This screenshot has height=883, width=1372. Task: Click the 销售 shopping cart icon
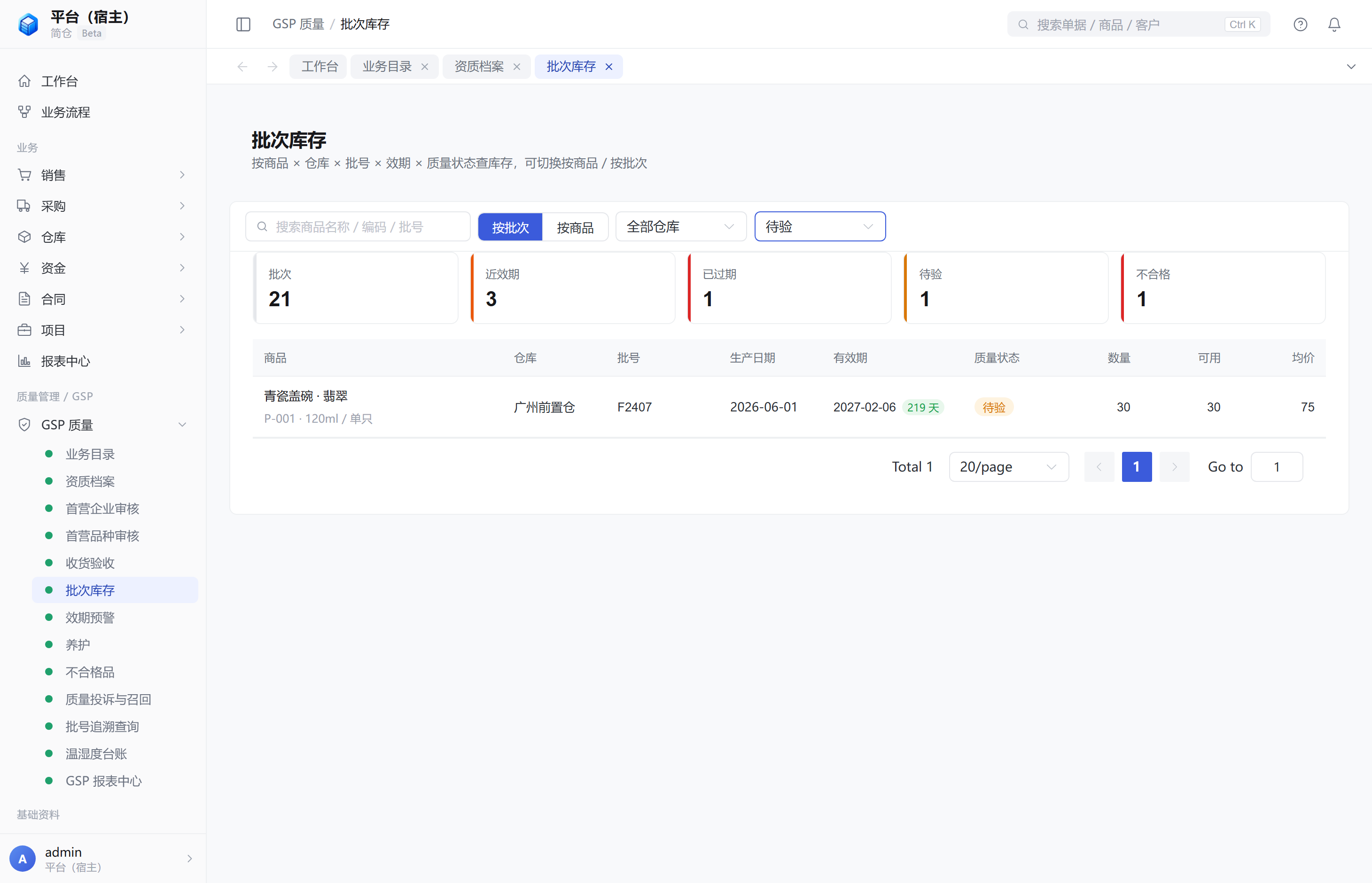(x=24, y=175)
